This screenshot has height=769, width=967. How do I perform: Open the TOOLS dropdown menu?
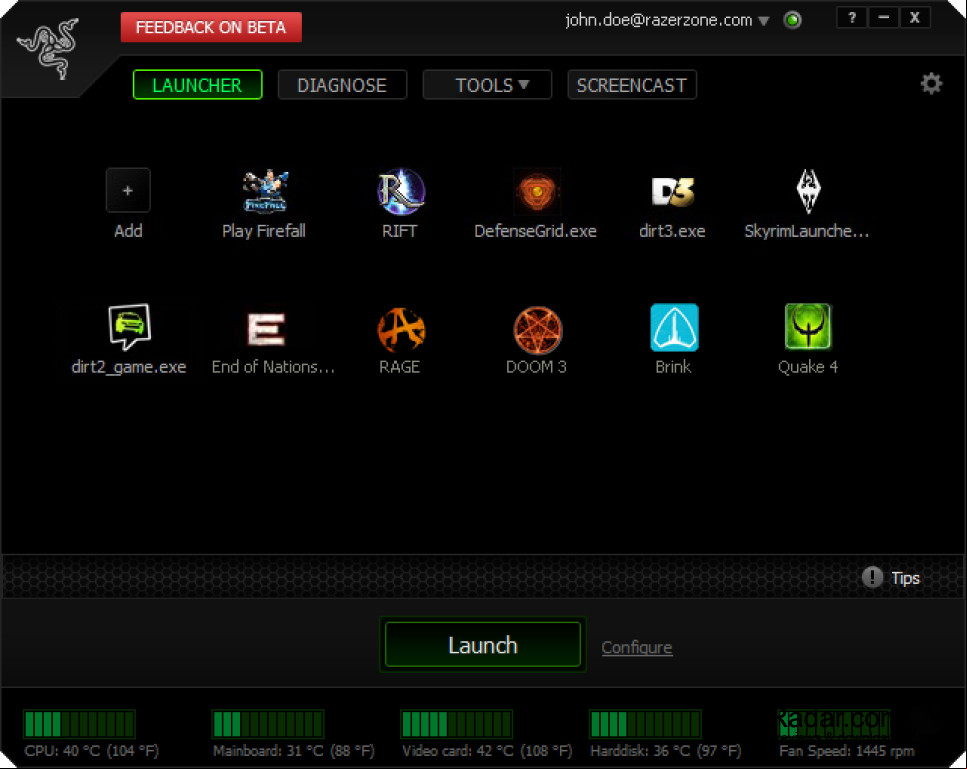pyautogui.click(x=487, y=85)
